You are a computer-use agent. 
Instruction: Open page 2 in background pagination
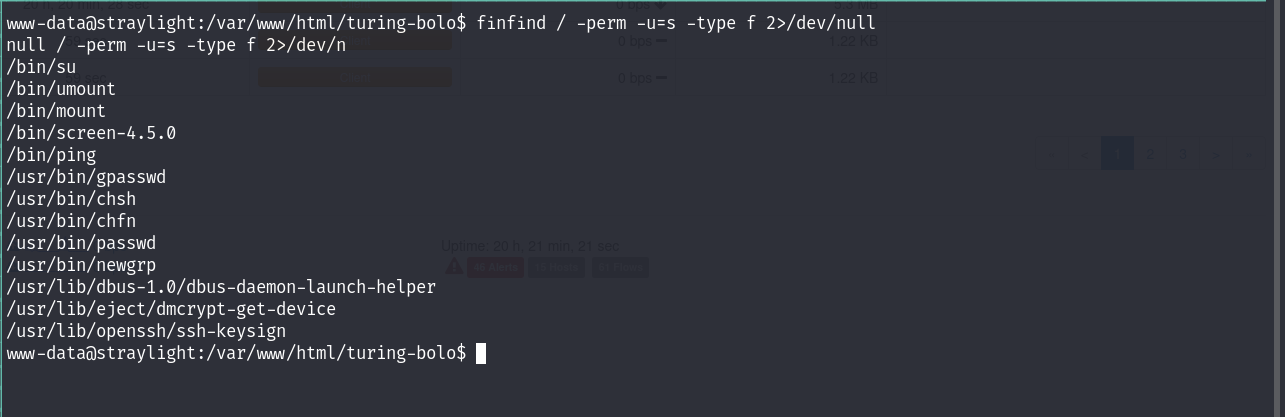[x=1151, y=154]
